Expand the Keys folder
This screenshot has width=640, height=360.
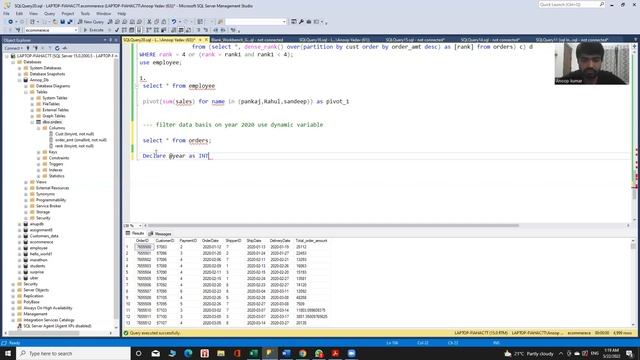(x=39, y=152)
